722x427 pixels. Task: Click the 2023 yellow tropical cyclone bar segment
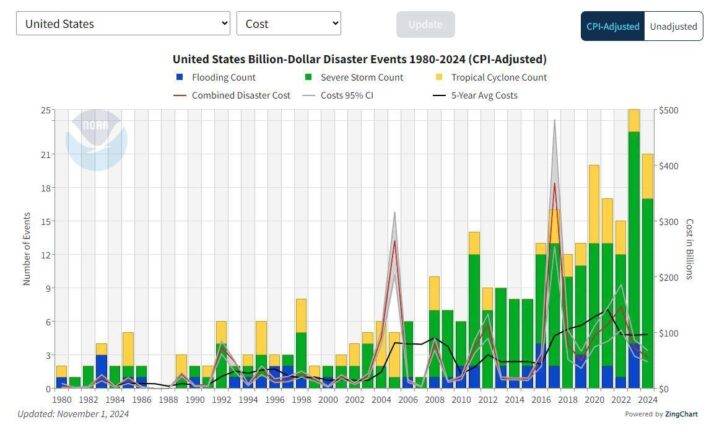click(x=634, y=121)
